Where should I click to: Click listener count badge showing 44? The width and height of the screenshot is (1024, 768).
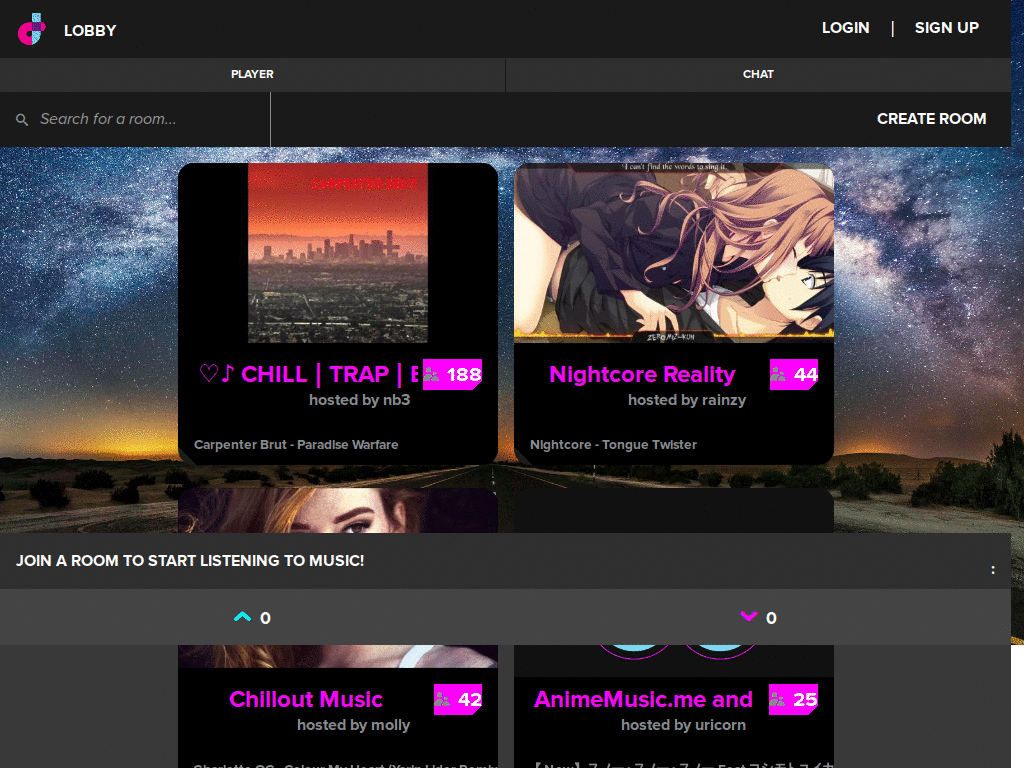794,374
